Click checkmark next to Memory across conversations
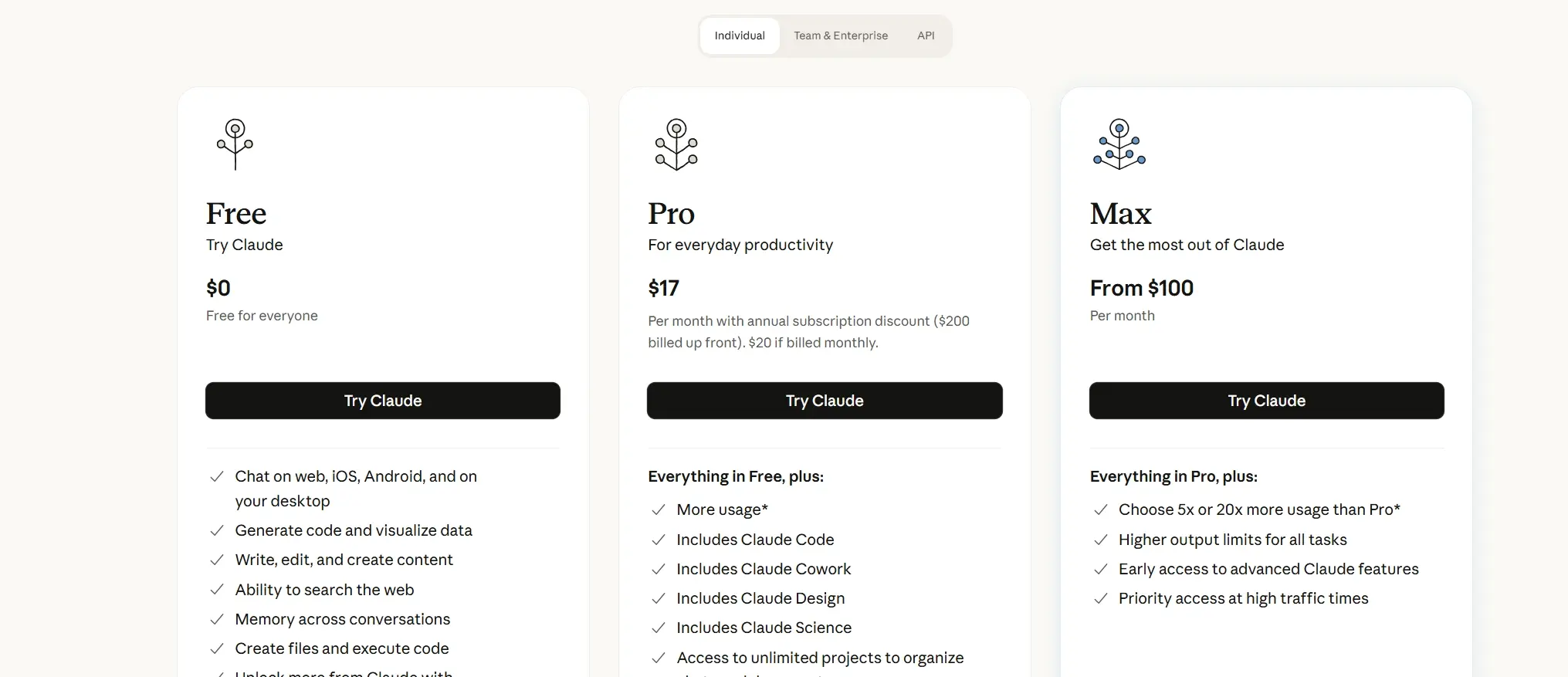The image size is (1568, 677). pyautogui.click(x=217, y=619)
